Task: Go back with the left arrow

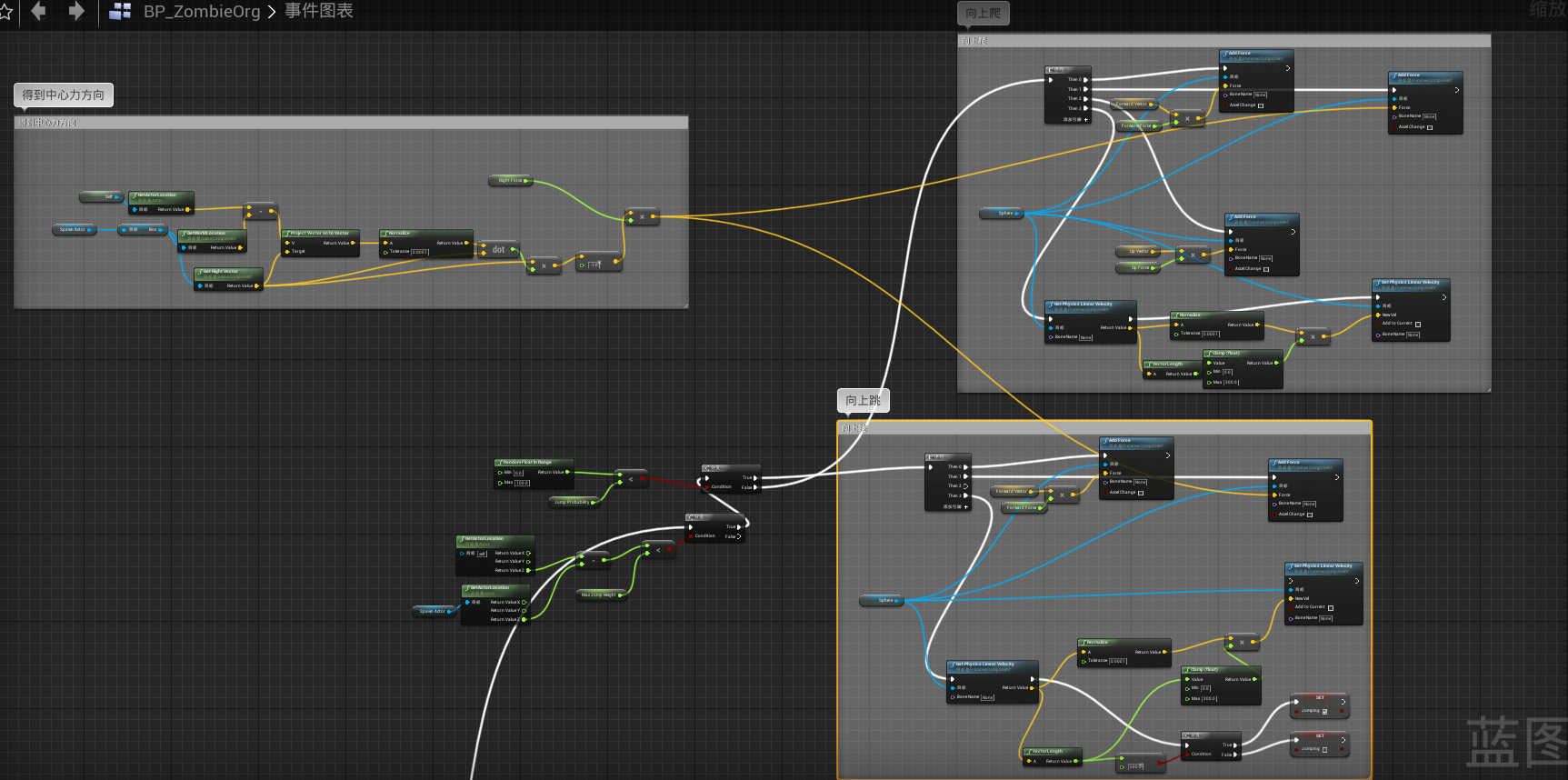Action: [38, 11]
